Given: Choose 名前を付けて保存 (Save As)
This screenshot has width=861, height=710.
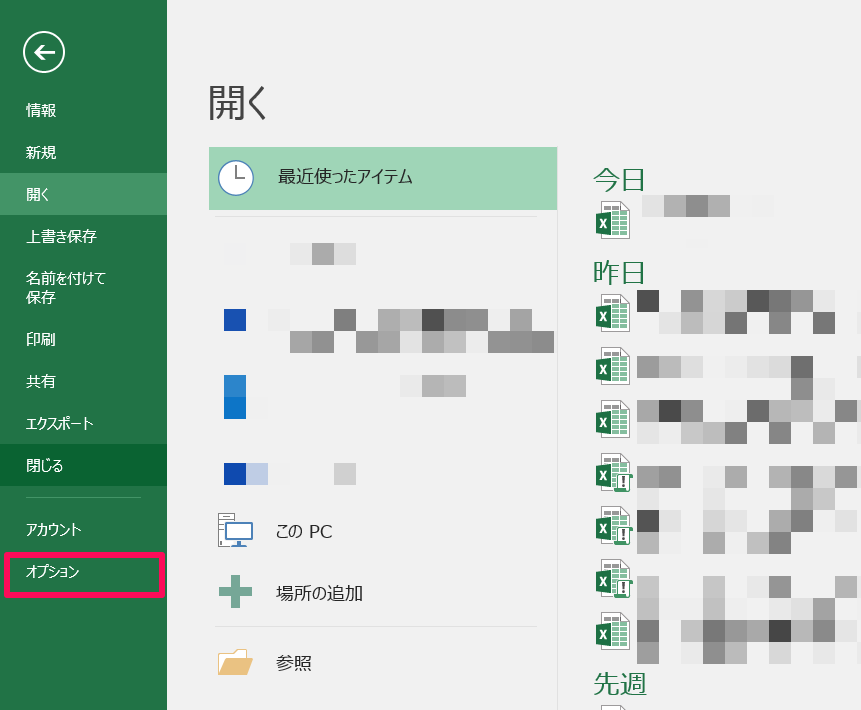Looking at the screenshot, I should (66, 288).
